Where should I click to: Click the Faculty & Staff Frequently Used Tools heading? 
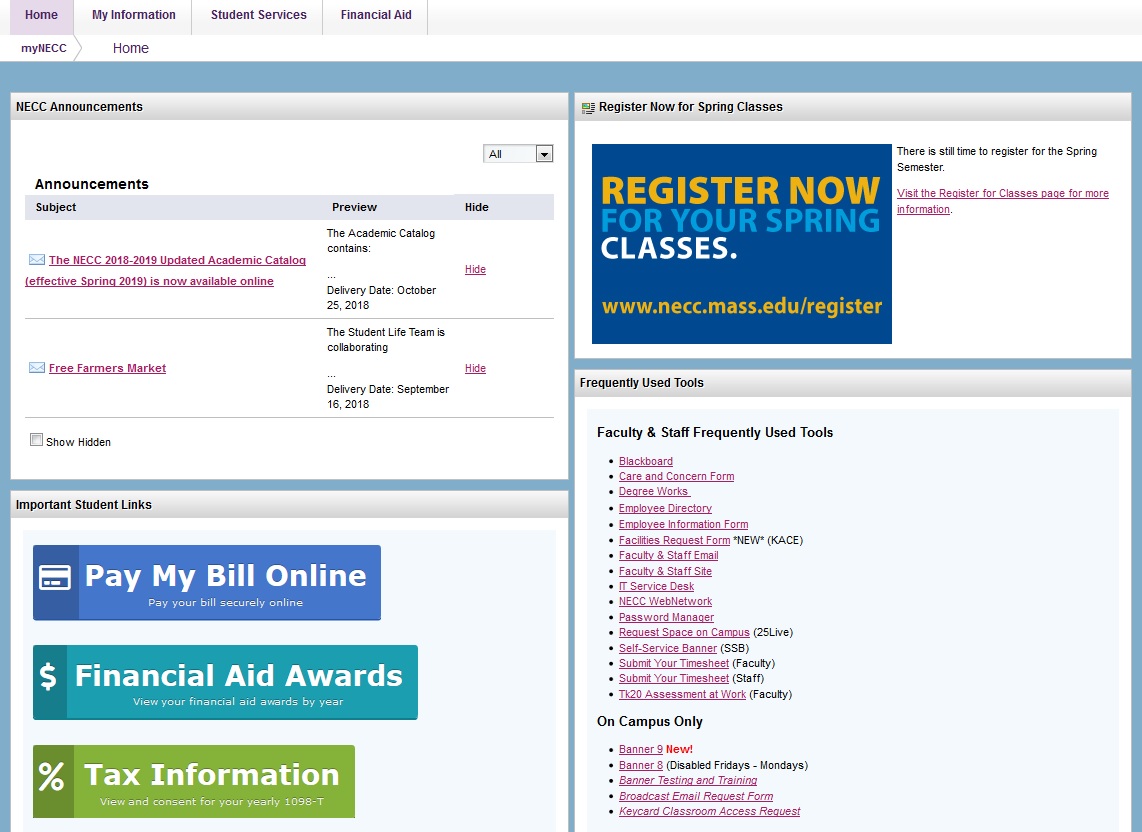pyautogui.click(x=714, y=433)
